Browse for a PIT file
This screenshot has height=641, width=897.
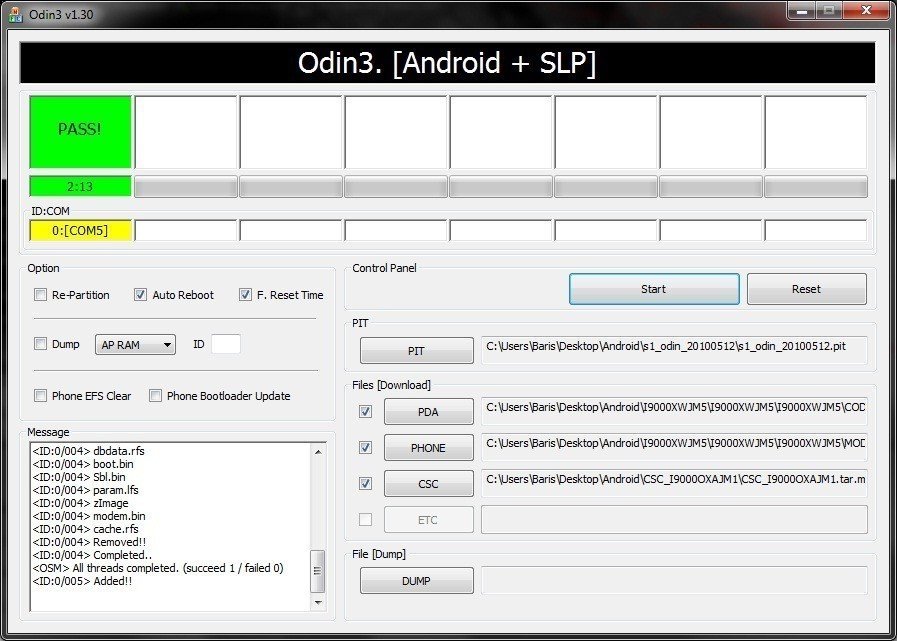pos(416,351)
